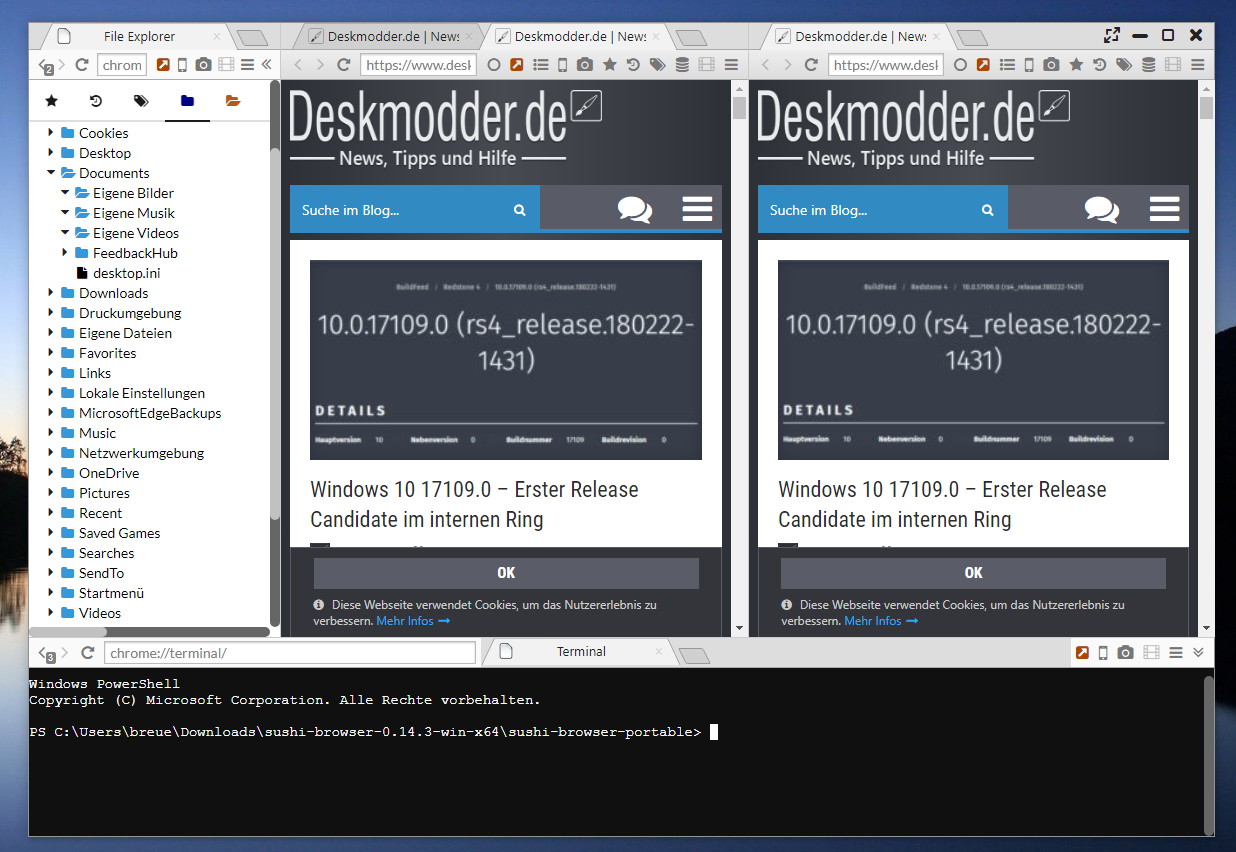Expand the Cookies folder in the tree
Image resolution: width=1236 pixels, height=852 pixels.
click(x=51, y=133)
